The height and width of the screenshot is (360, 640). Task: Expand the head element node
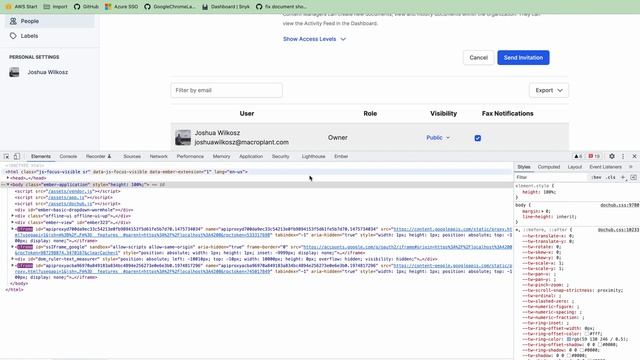tap(8, 178)
